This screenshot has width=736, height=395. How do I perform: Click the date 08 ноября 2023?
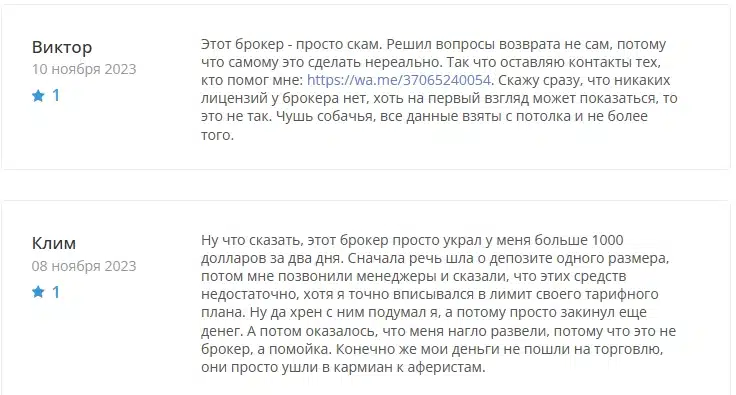84,266
